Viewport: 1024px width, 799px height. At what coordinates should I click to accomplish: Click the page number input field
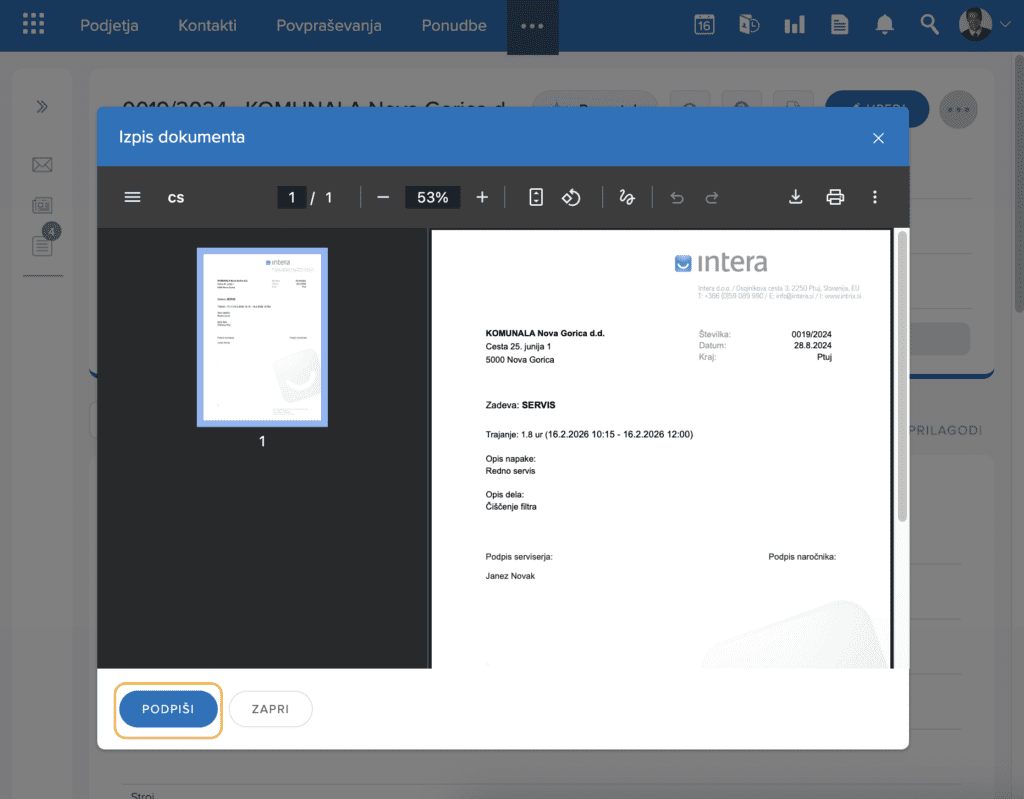click(292, 197)
